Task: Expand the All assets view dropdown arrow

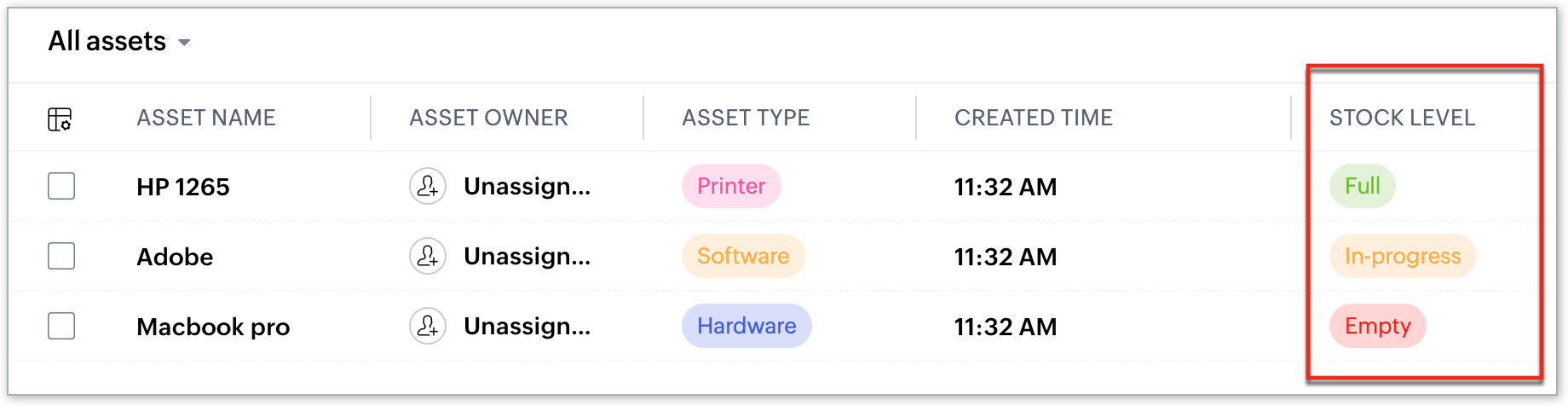Action: pos(184,43)
